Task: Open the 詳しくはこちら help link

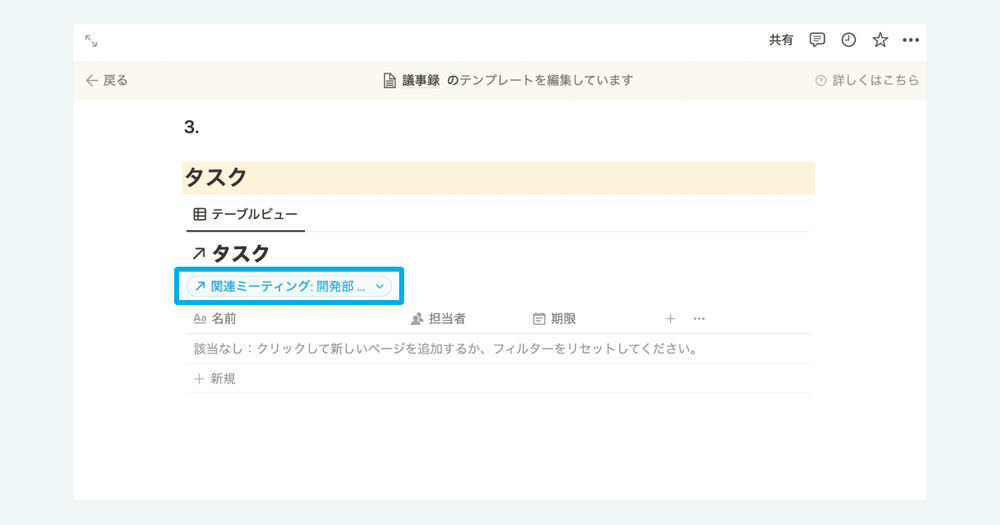Action: tap(867, 80)
